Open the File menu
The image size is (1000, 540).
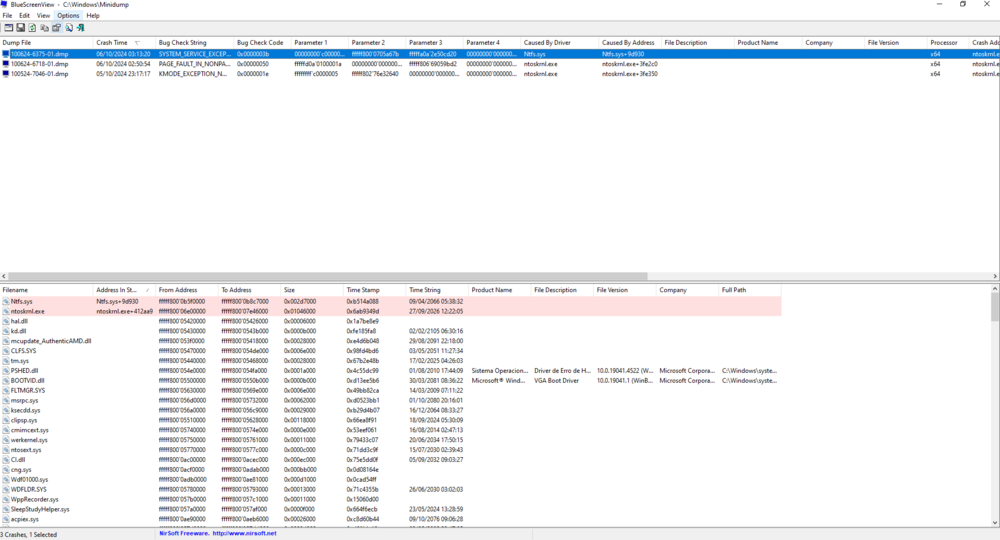coord(7,16)
